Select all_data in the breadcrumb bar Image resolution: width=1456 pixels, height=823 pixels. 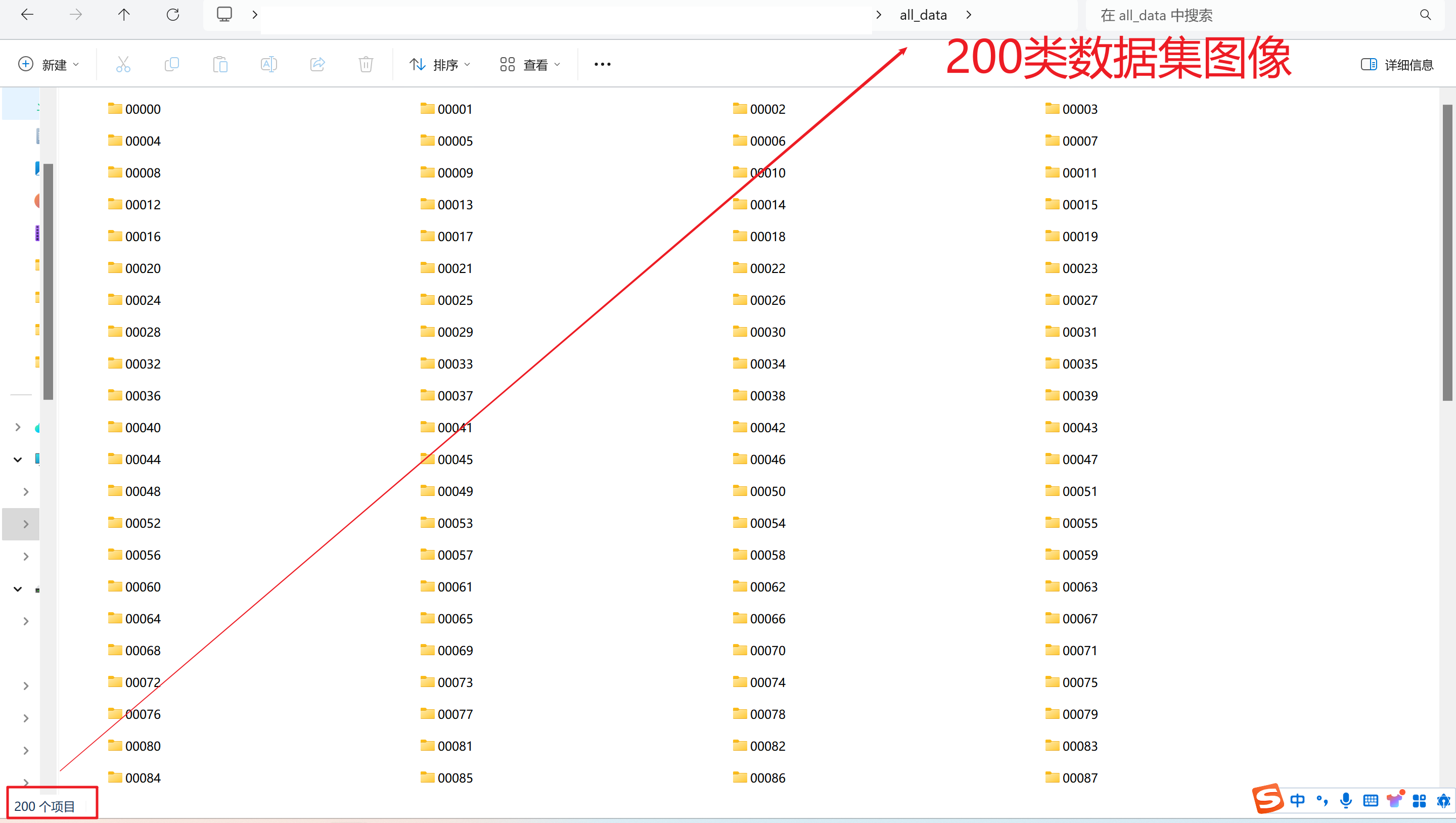[x=923, y=15]
